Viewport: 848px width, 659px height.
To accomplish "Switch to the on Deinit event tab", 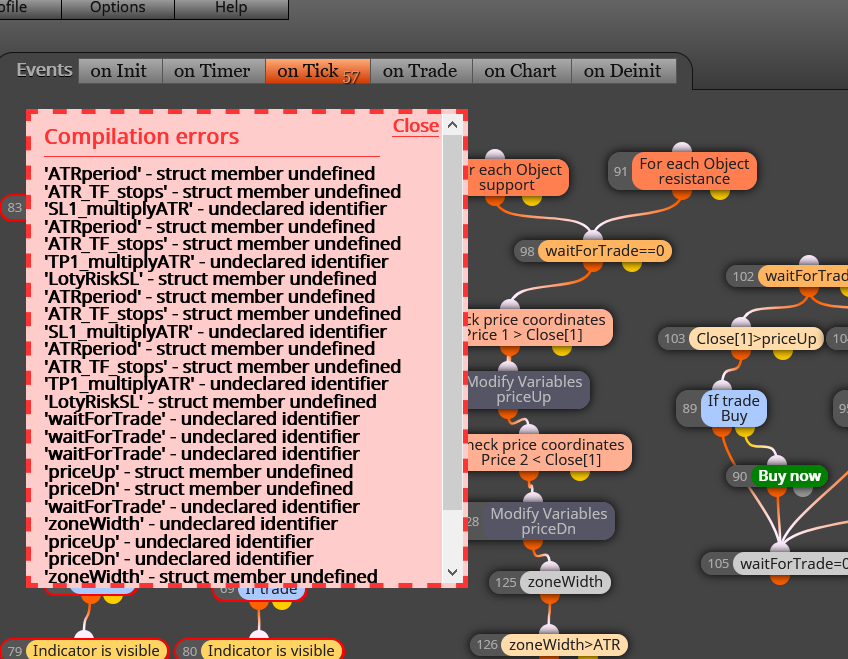I will point(623,71).
